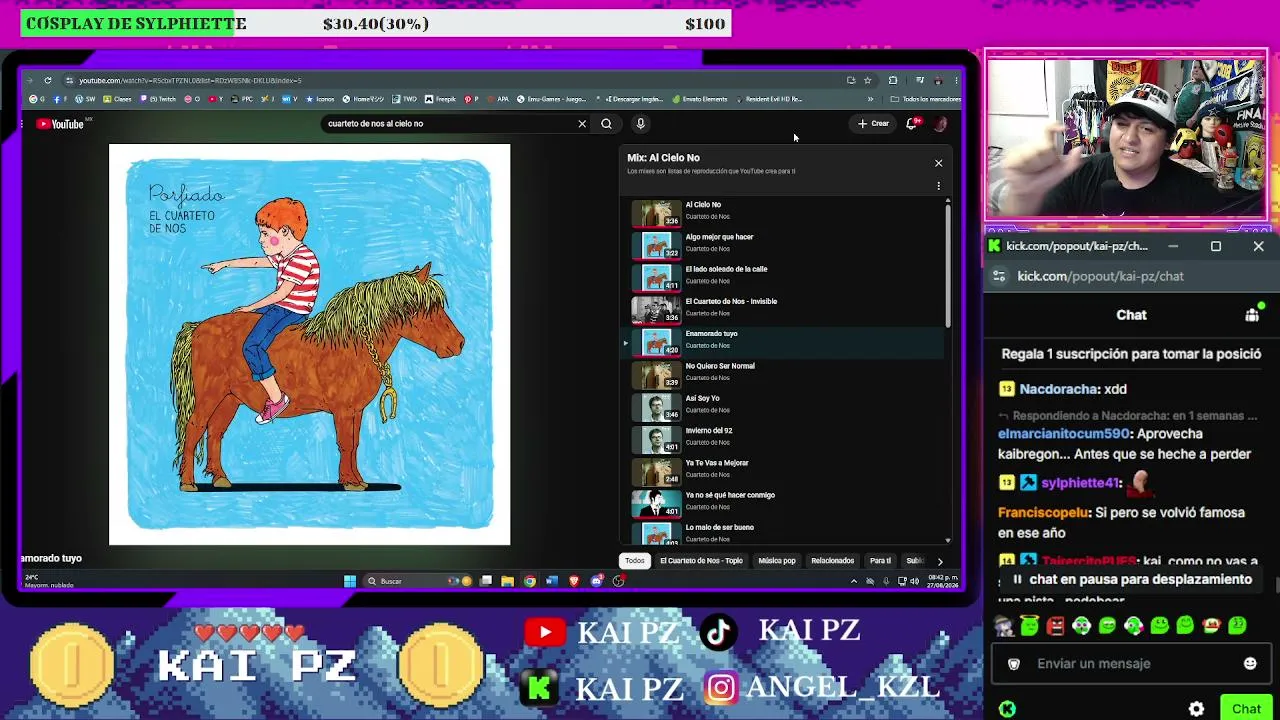
Task: Show hidden system tray icons chevron
Action: [x=853, y=581]
